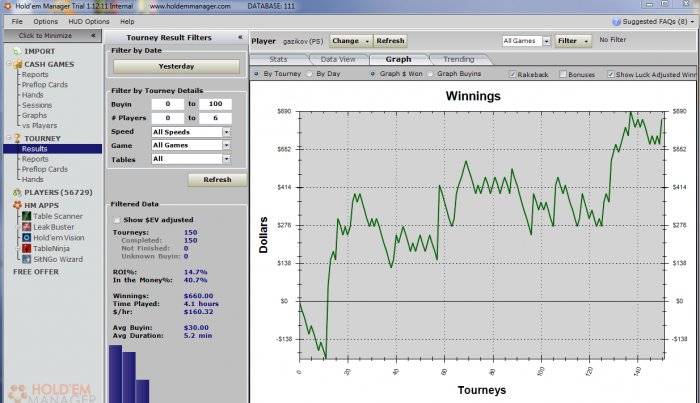Click the minimum # Players field
The image size is (700, 403).
click(168, 118)
